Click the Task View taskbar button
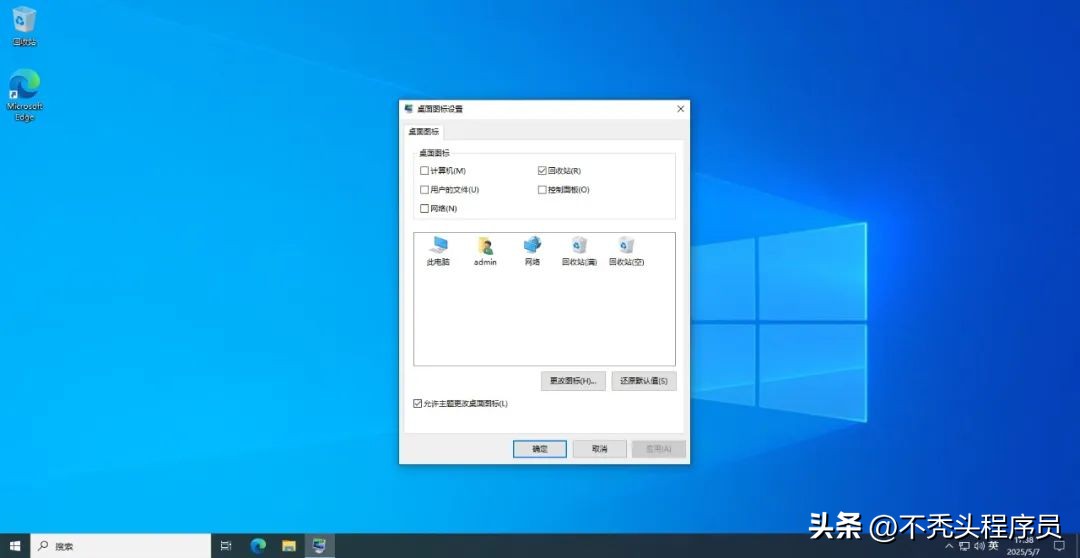The height and width of the screenshot is (558, 1080). click(226, 546)
